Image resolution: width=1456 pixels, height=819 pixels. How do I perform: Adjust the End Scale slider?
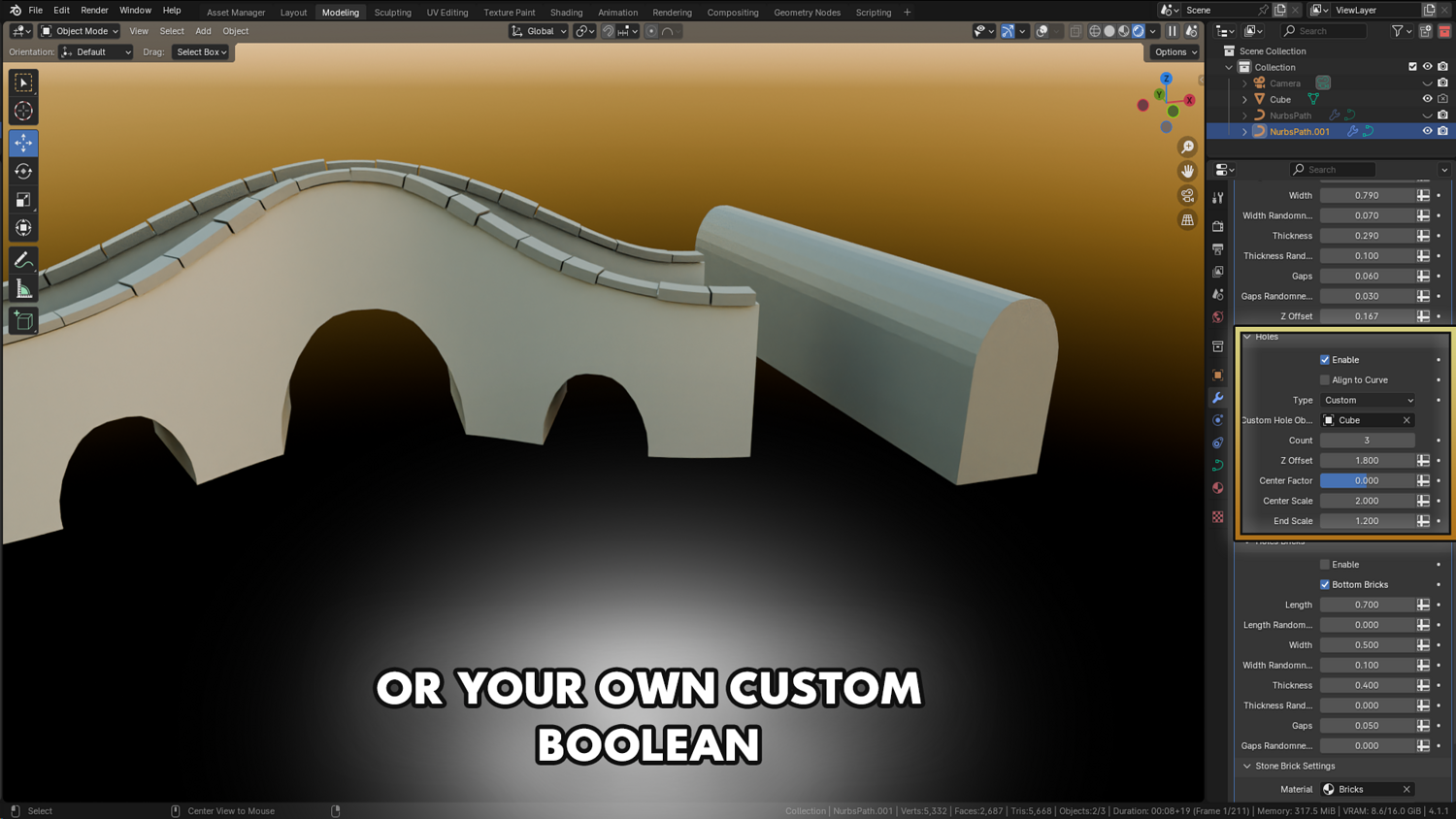[x=1367, y=521]
